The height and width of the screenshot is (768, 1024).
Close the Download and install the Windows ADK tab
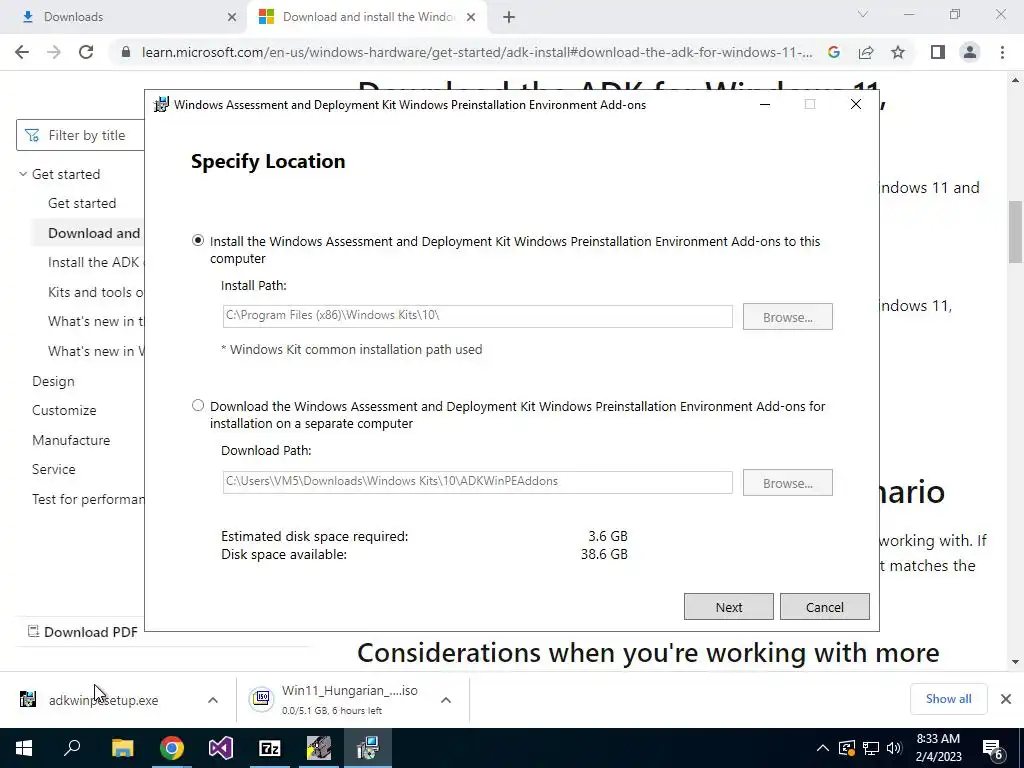tap(471, 17)
